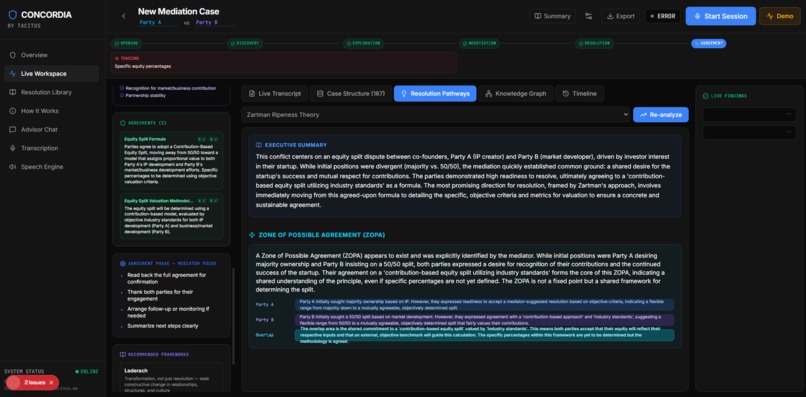Open the Equity Split Valuation Methodology card
This screenshot has height=397, width=806.
[172, 216]
